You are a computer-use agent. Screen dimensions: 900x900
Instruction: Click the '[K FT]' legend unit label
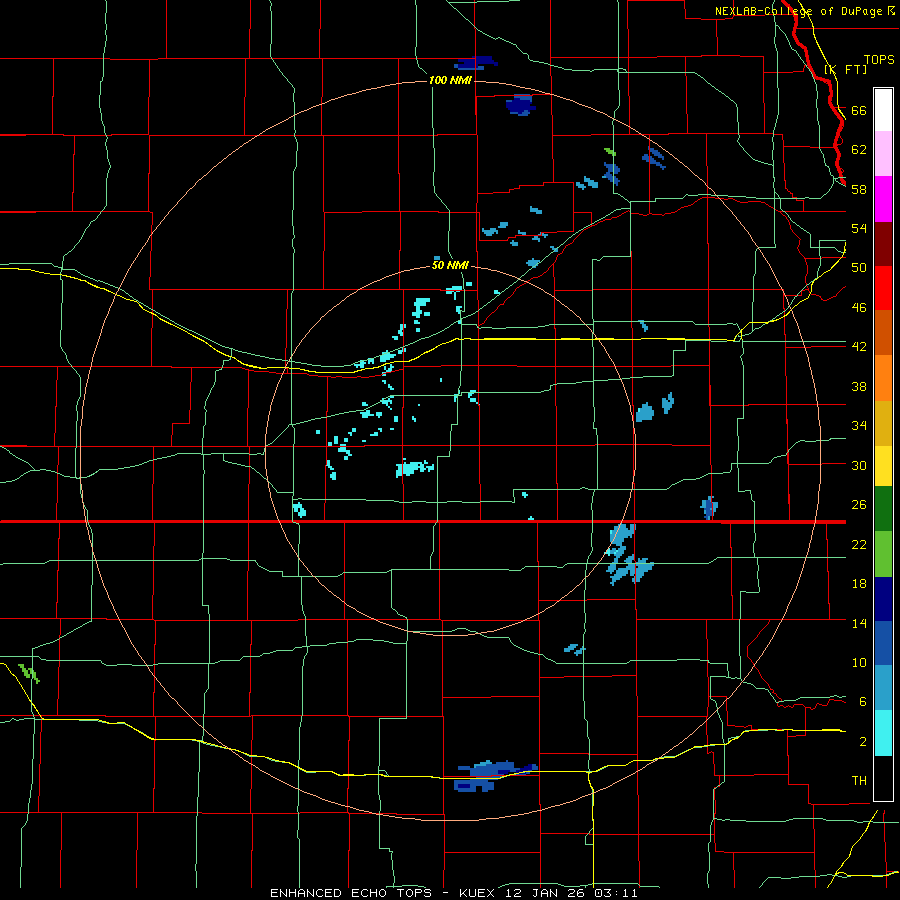coord(845,69)
